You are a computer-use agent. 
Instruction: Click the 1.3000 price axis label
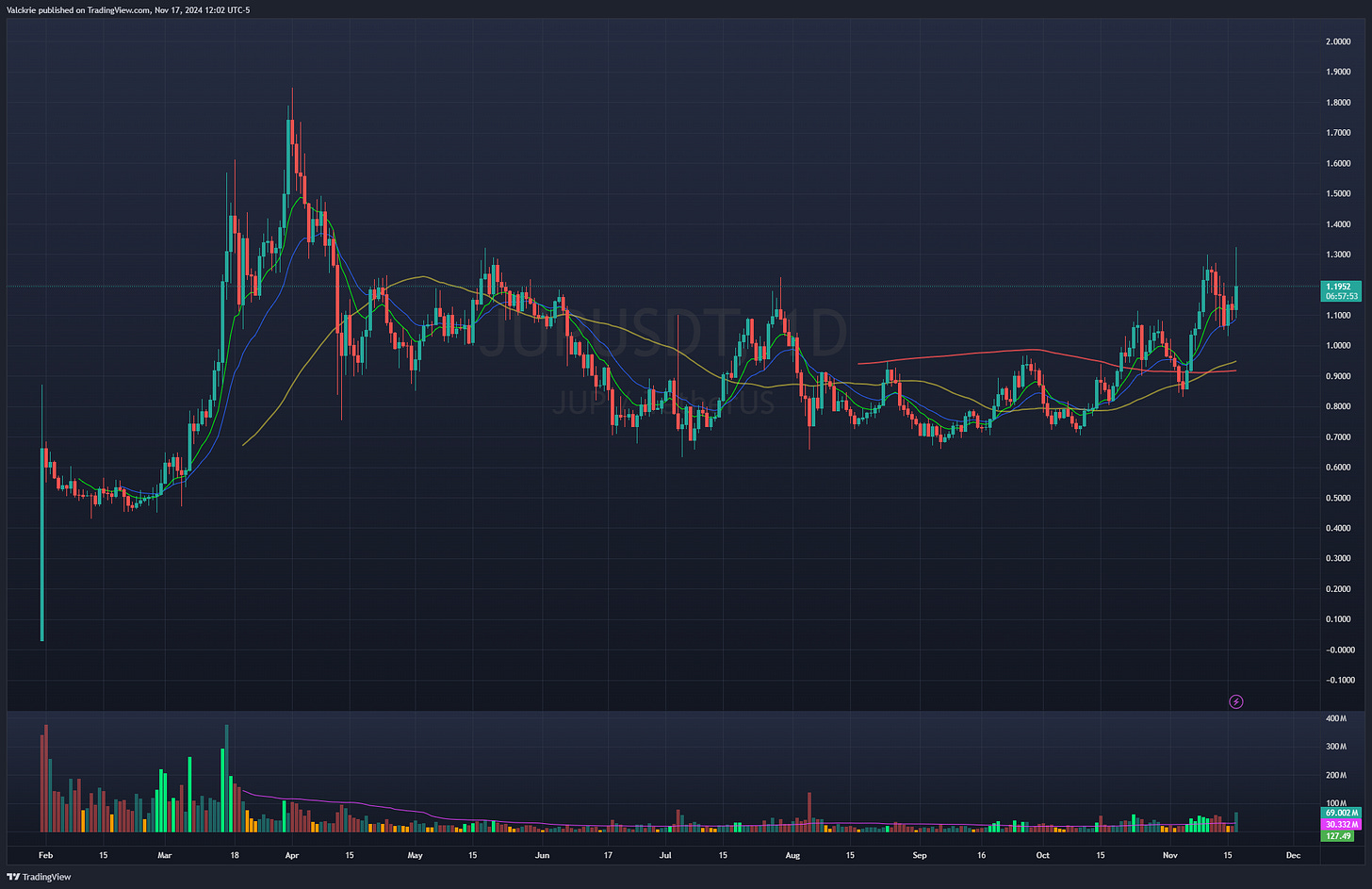(1338, 255)
